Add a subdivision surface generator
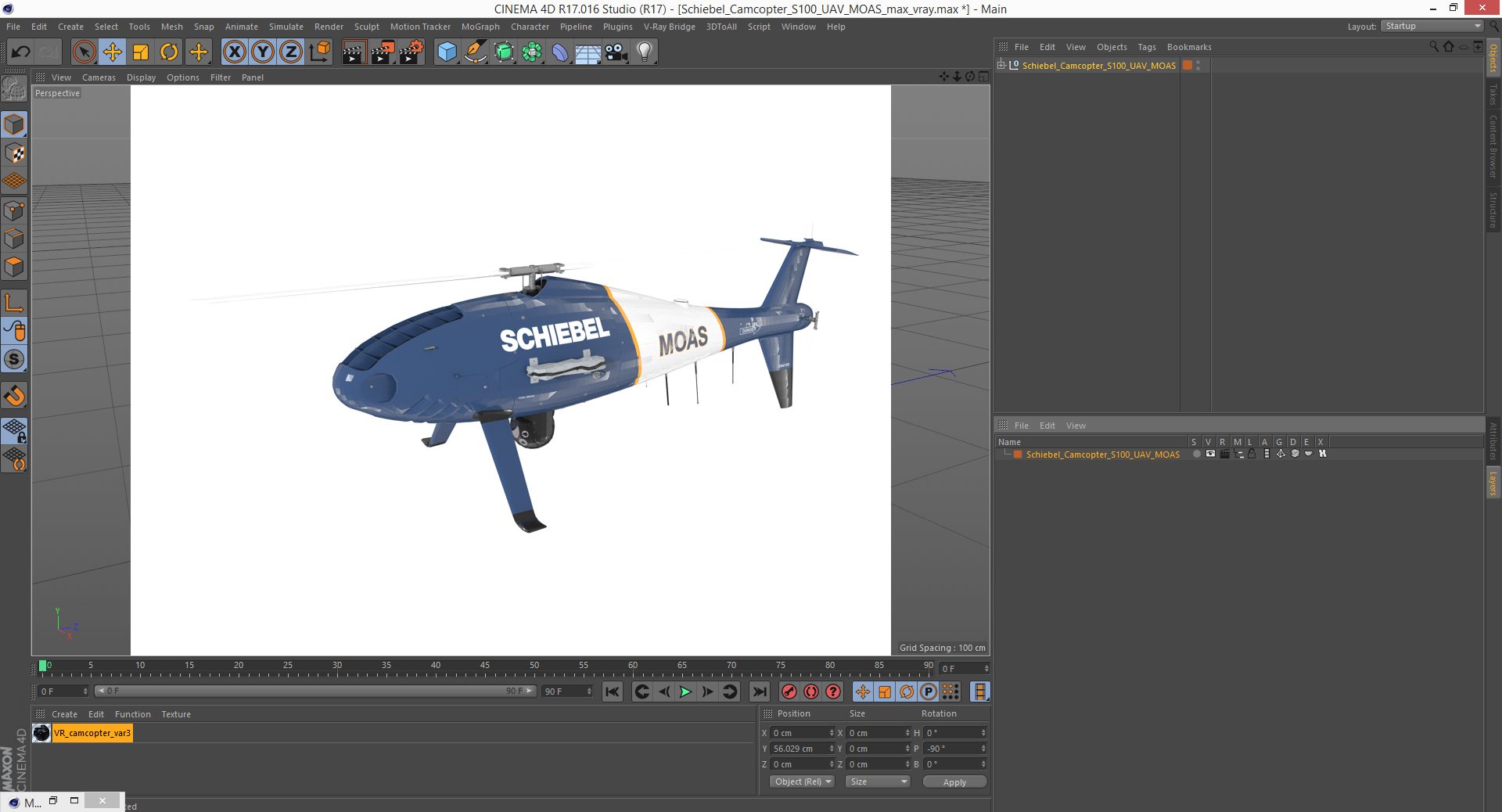Viewport: 1502px width, 812px height. [x=504, y=52]
